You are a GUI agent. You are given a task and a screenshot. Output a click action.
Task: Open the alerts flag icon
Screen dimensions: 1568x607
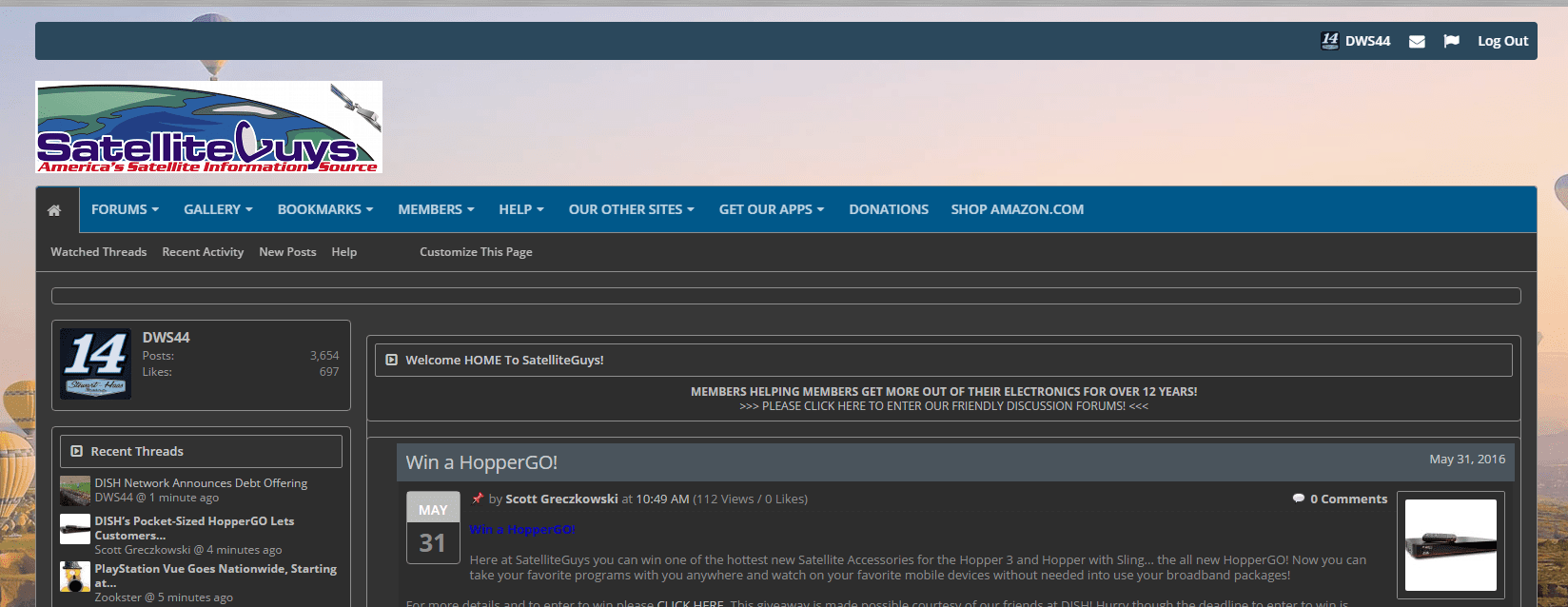point(1451,41)
